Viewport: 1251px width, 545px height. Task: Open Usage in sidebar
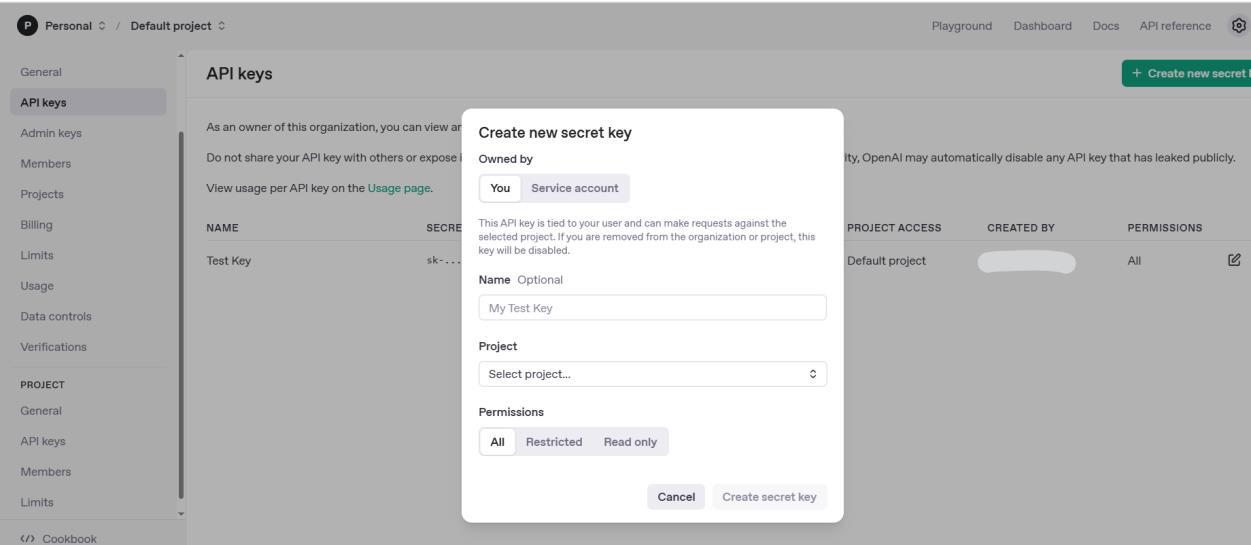click(88, 286)
